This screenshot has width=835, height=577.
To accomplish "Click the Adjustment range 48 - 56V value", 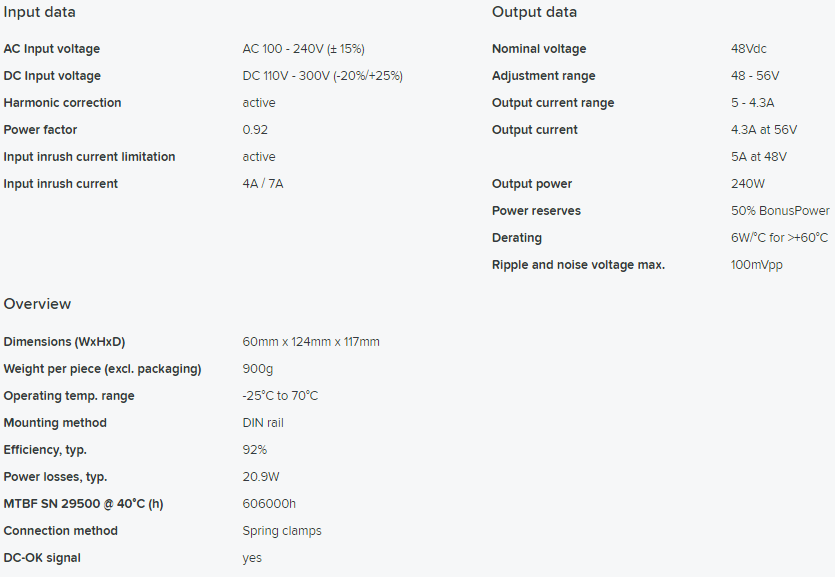I will pyautogui.click(x=755, y=76).
